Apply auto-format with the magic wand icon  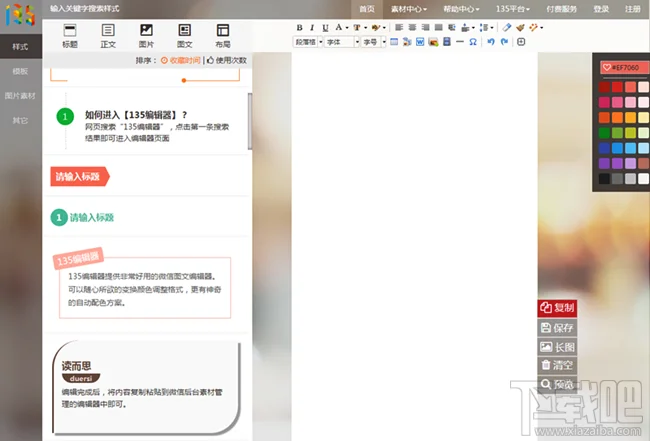click(x=534, y=27)
